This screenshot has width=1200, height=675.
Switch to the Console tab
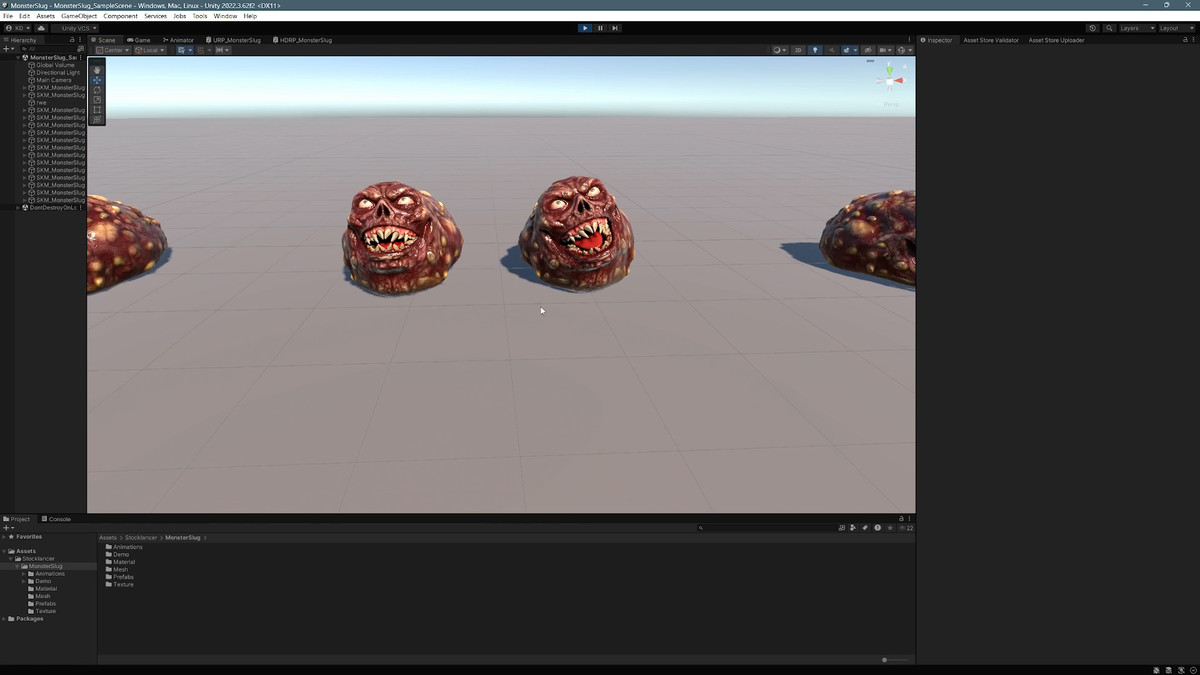click(56, 519)
